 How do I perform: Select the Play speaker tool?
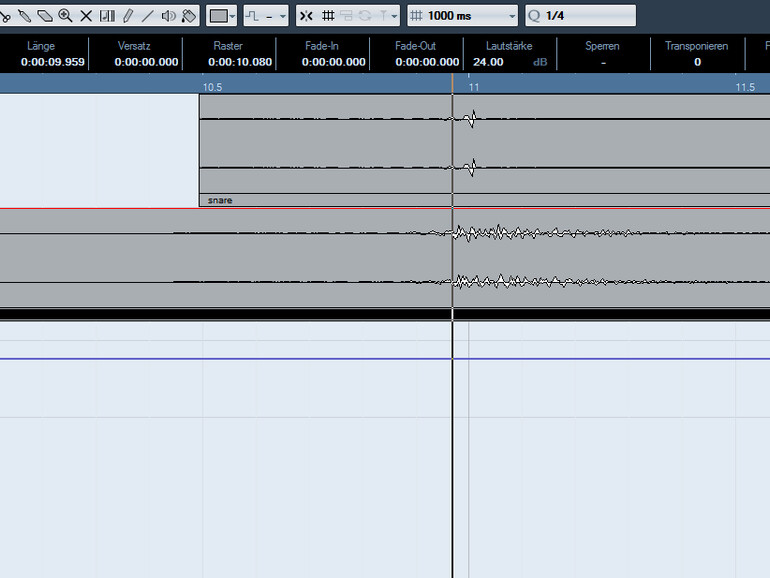(x=168, y=16)
